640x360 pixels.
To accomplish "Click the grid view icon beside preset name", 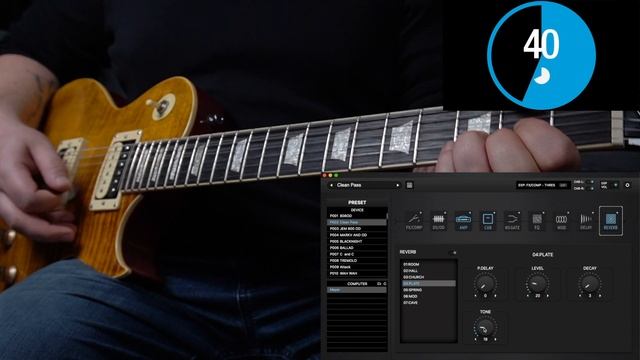I will (x=409, y=185).
